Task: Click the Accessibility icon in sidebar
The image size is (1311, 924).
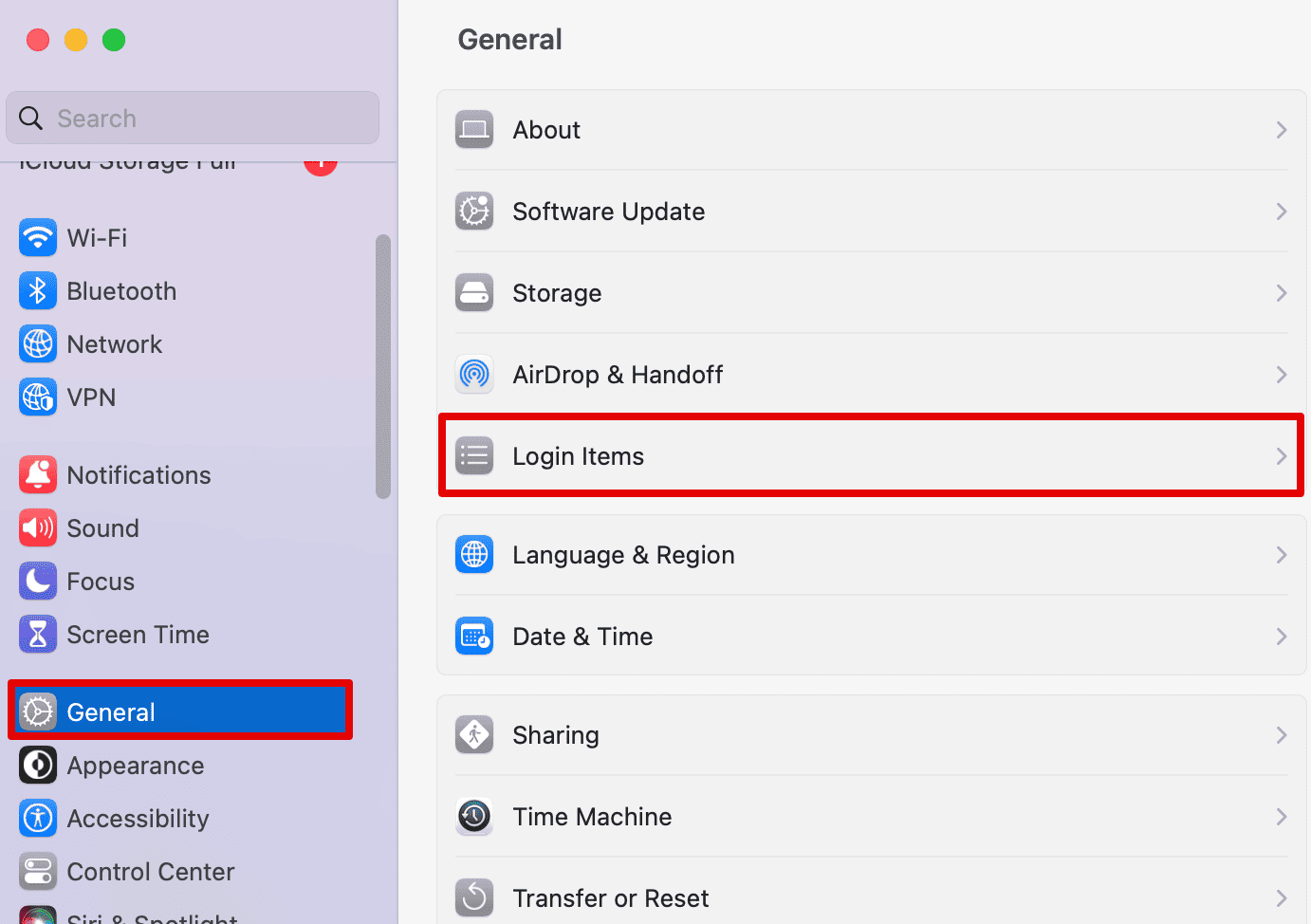Action: [38, 819]
